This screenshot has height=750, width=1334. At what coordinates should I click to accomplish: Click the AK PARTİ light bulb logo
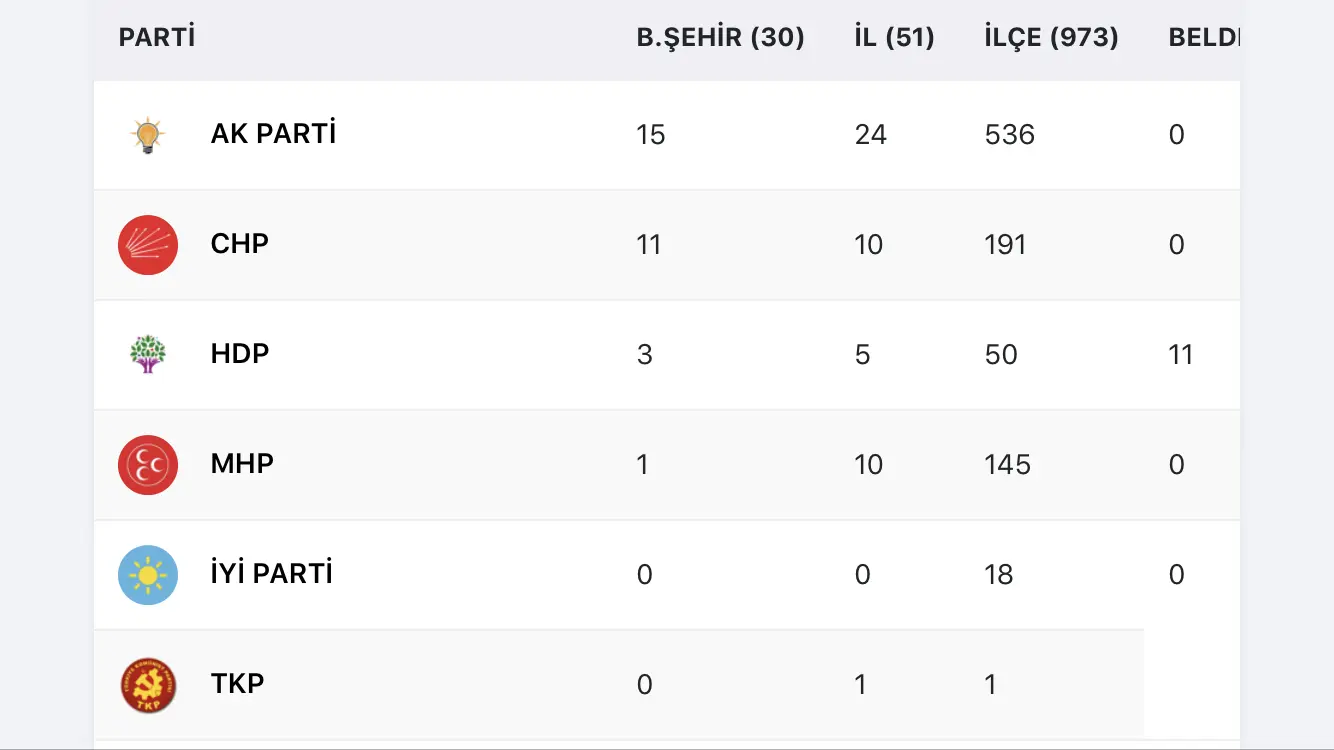[x=148, y=135]
